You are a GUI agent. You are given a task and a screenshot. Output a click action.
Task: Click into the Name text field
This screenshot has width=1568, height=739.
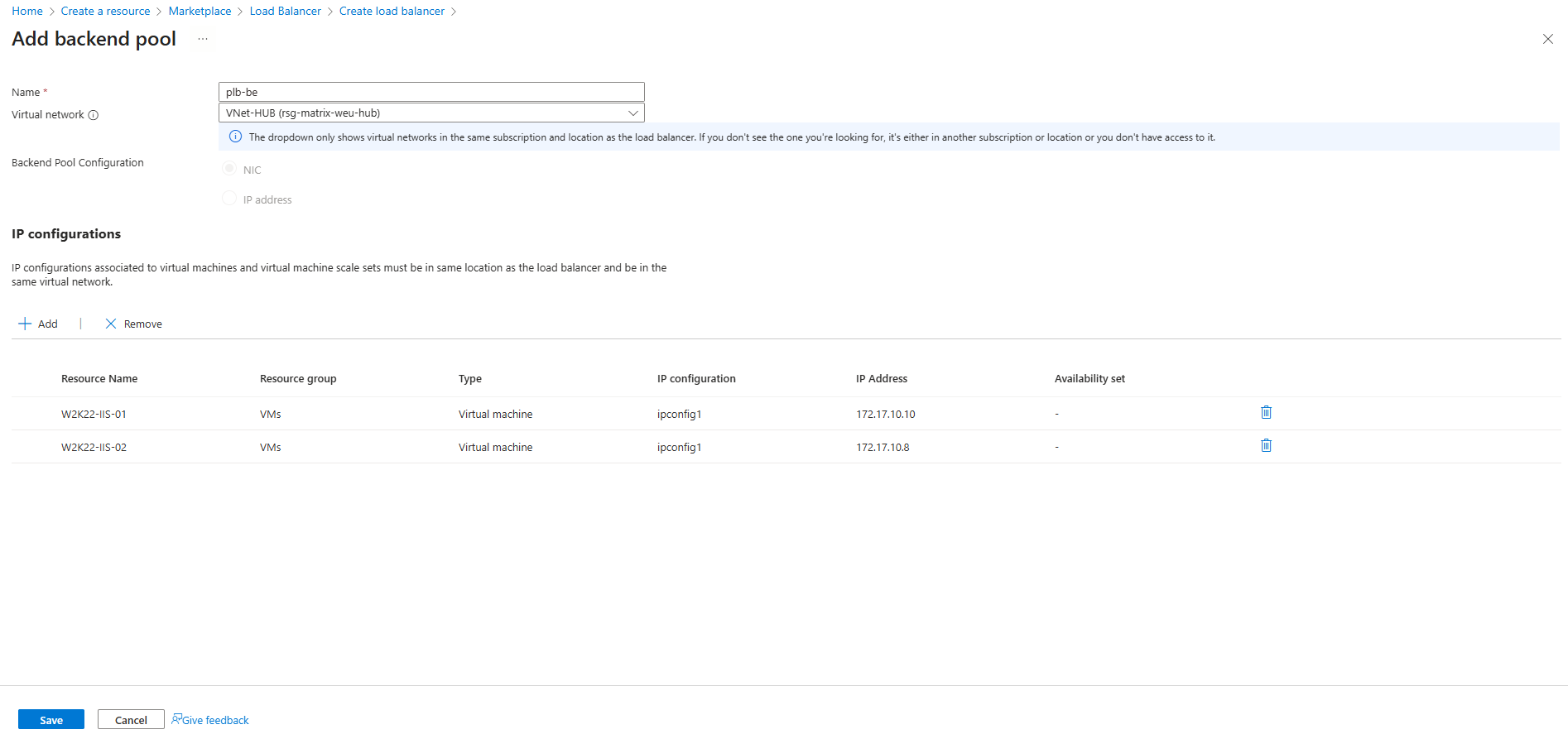[430, 92]
